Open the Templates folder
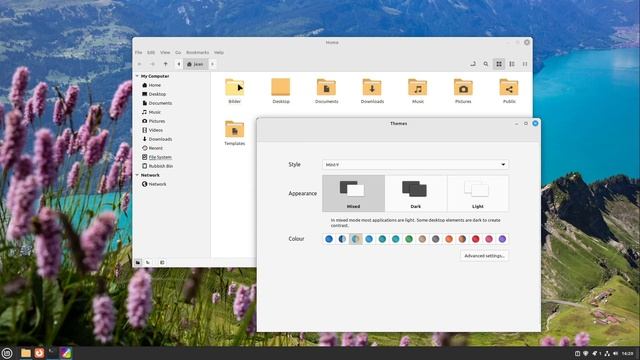 [x=235, y=133]
